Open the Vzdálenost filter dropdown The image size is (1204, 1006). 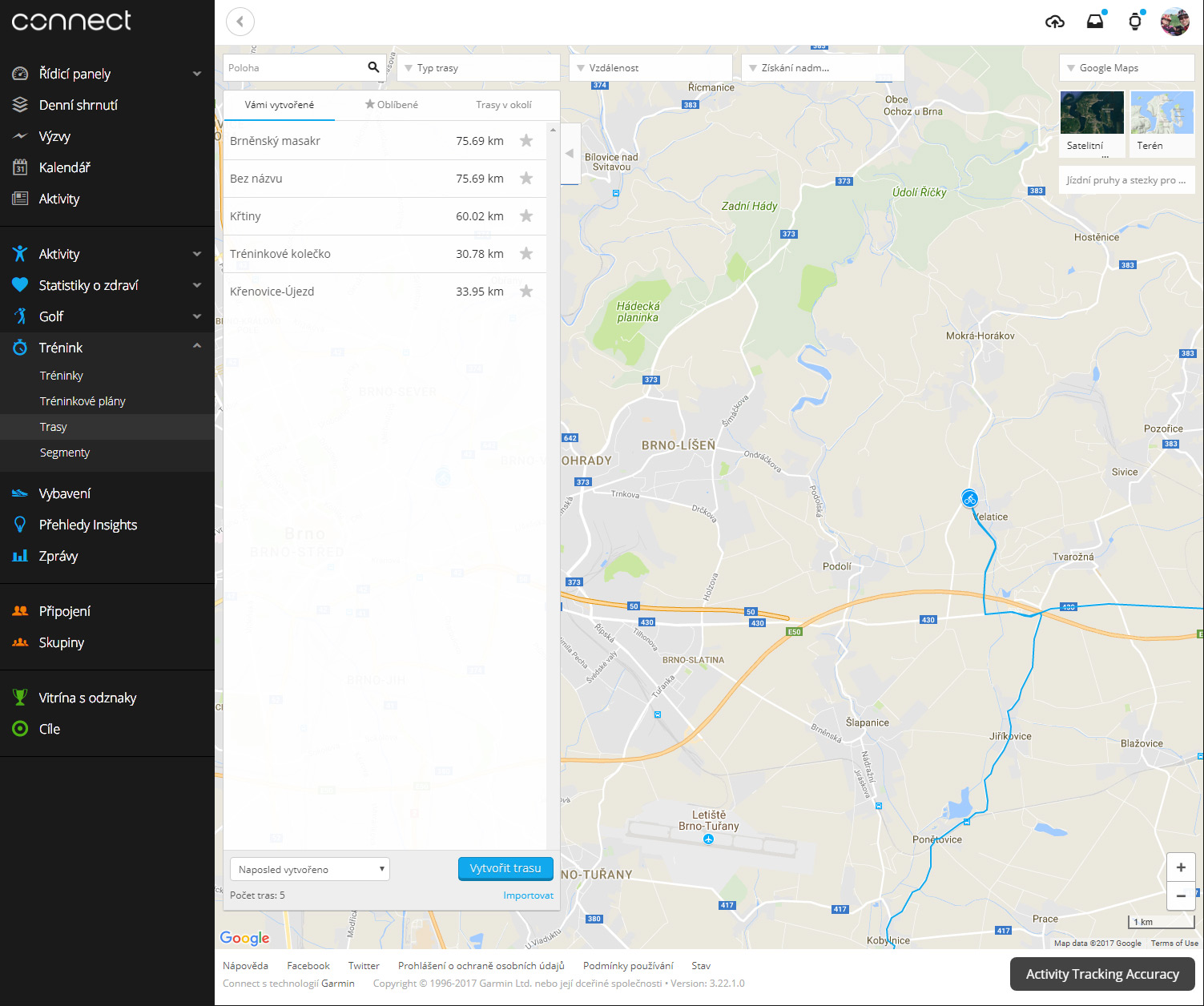650,68
